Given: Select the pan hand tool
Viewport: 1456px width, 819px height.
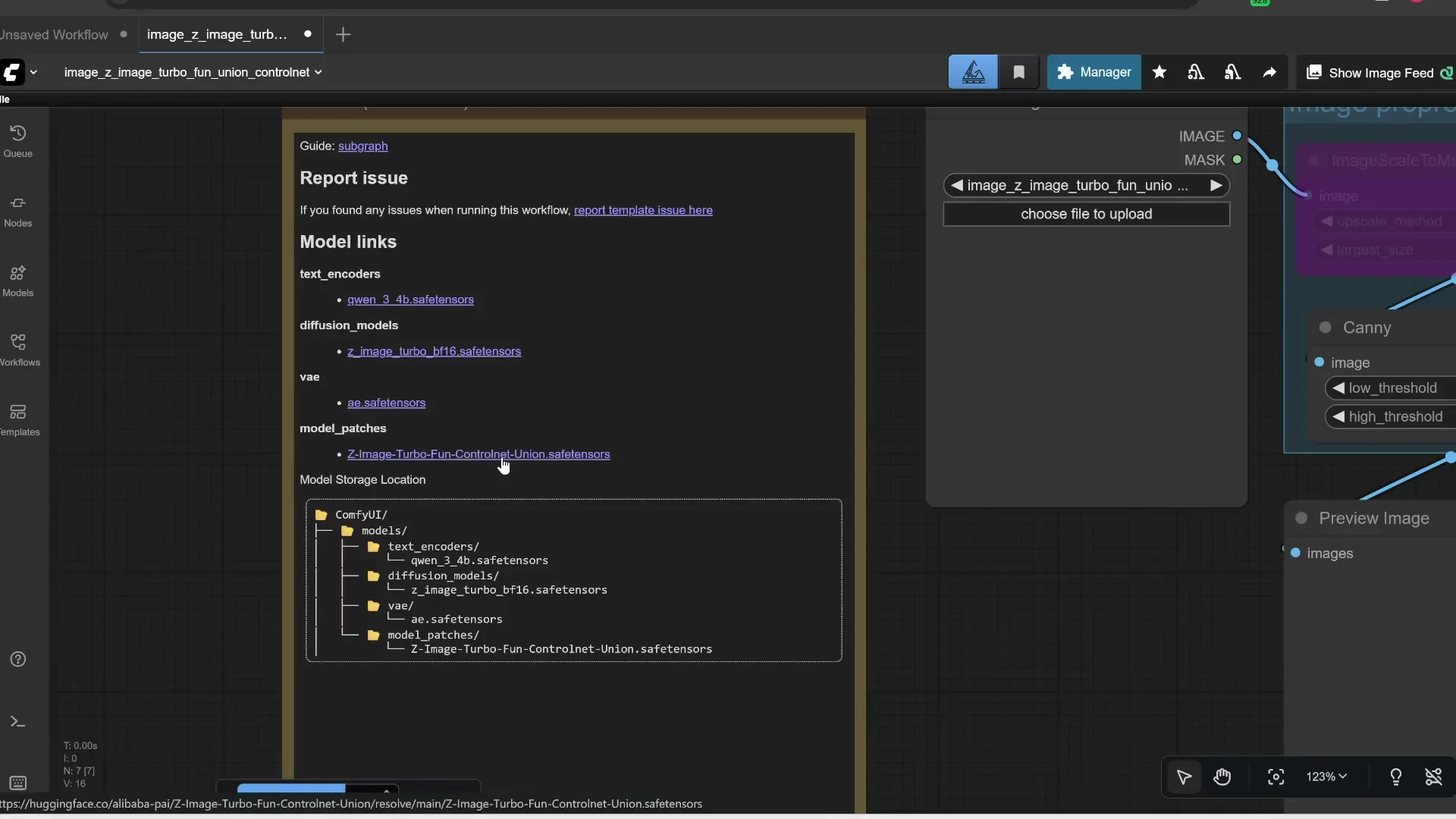Looking at the screenshot, I should point(1222,777).
